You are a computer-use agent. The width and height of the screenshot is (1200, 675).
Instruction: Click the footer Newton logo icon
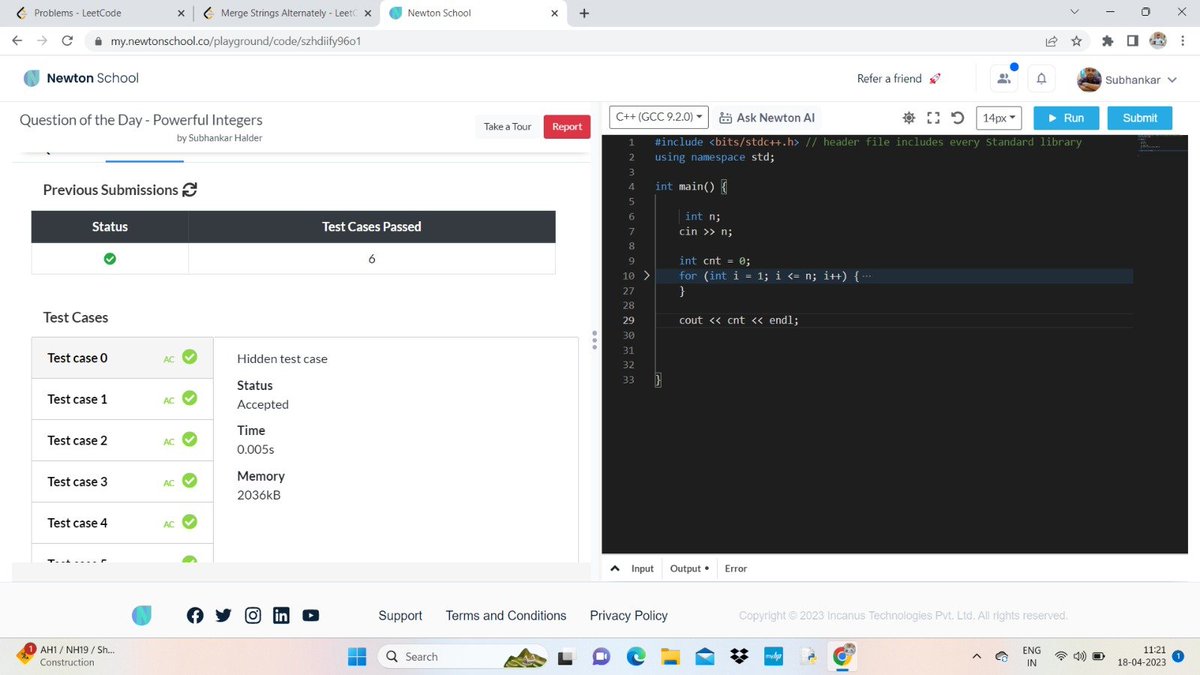[142, 616]
